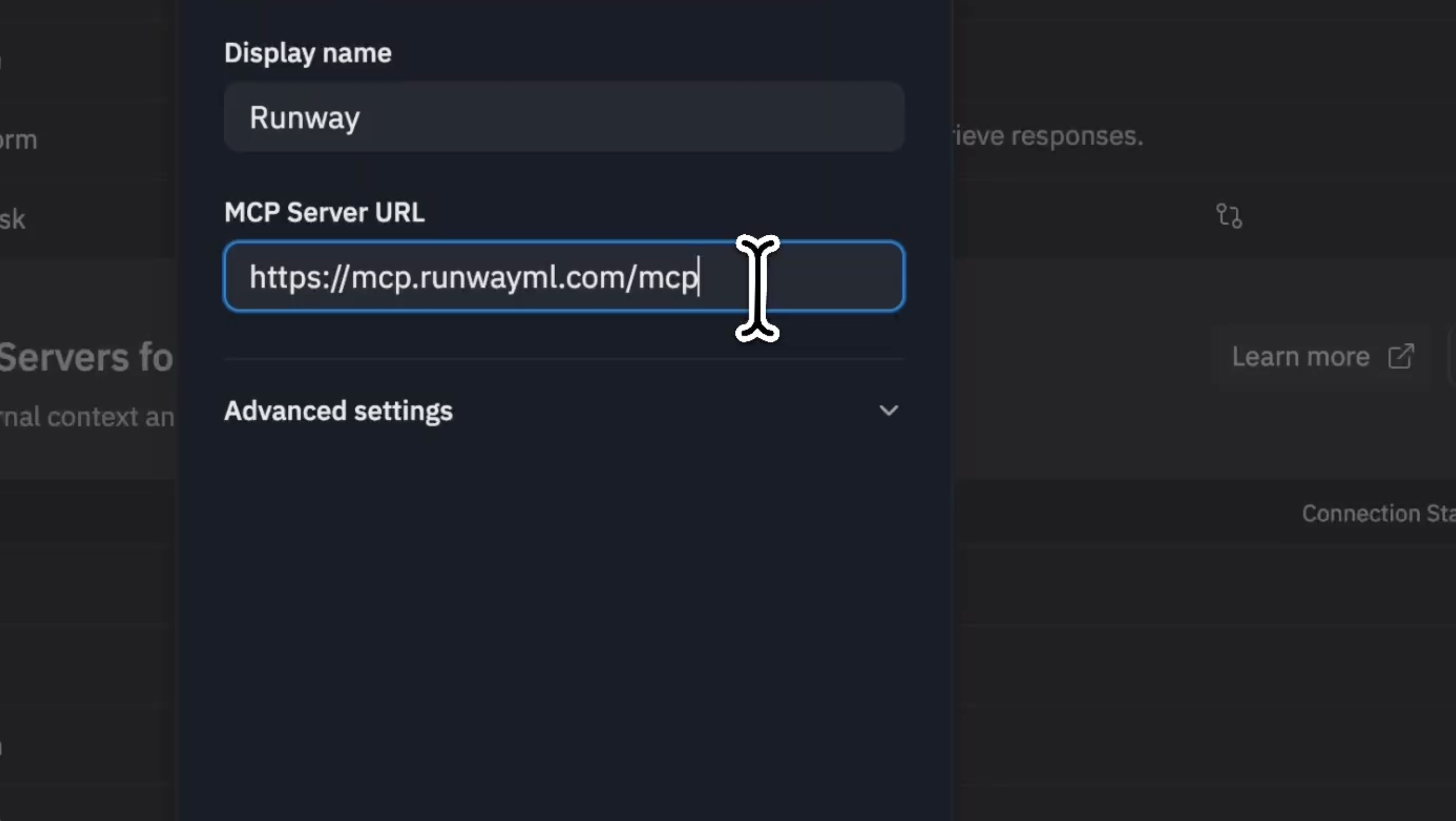1456x821 pixels.
Task: Focus the MCP Server URL input field
Action: click(x=564, y=277)
